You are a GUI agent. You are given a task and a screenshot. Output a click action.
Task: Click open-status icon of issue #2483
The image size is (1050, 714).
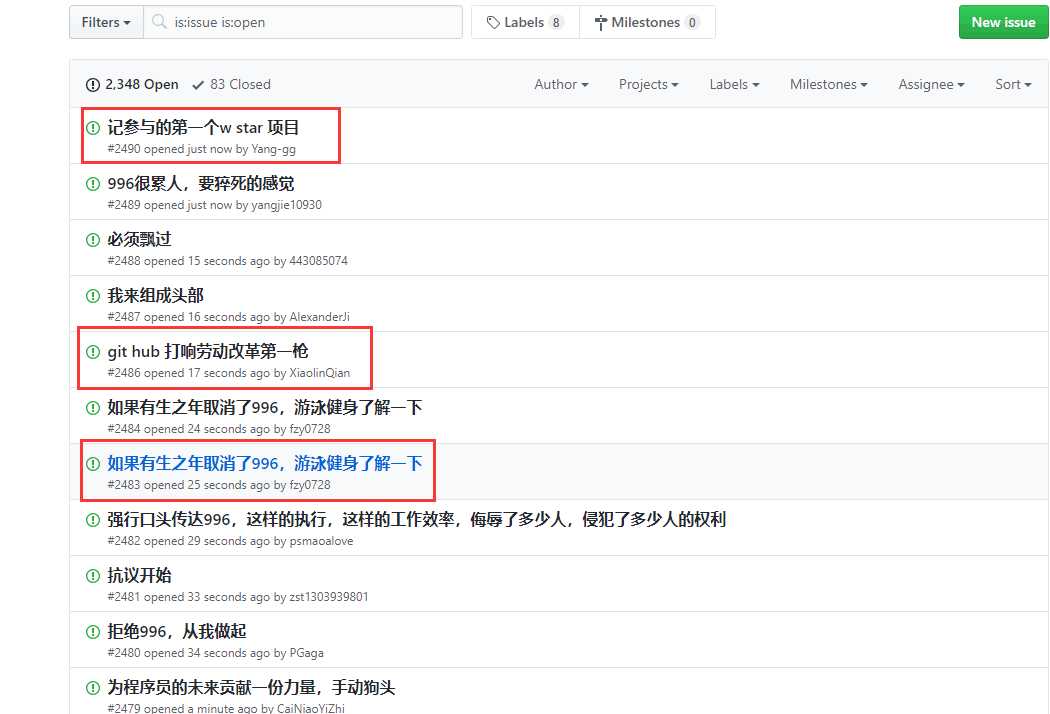[93, 463]
